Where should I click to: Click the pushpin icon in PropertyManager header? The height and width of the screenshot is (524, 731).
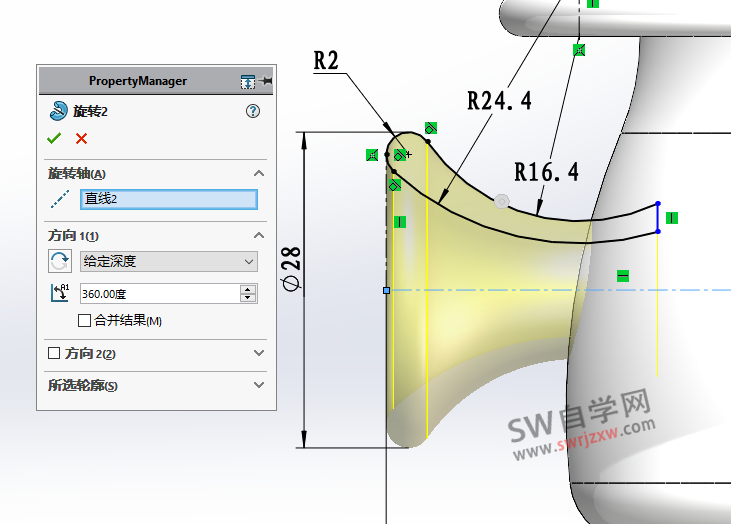(x=267, y=81)
